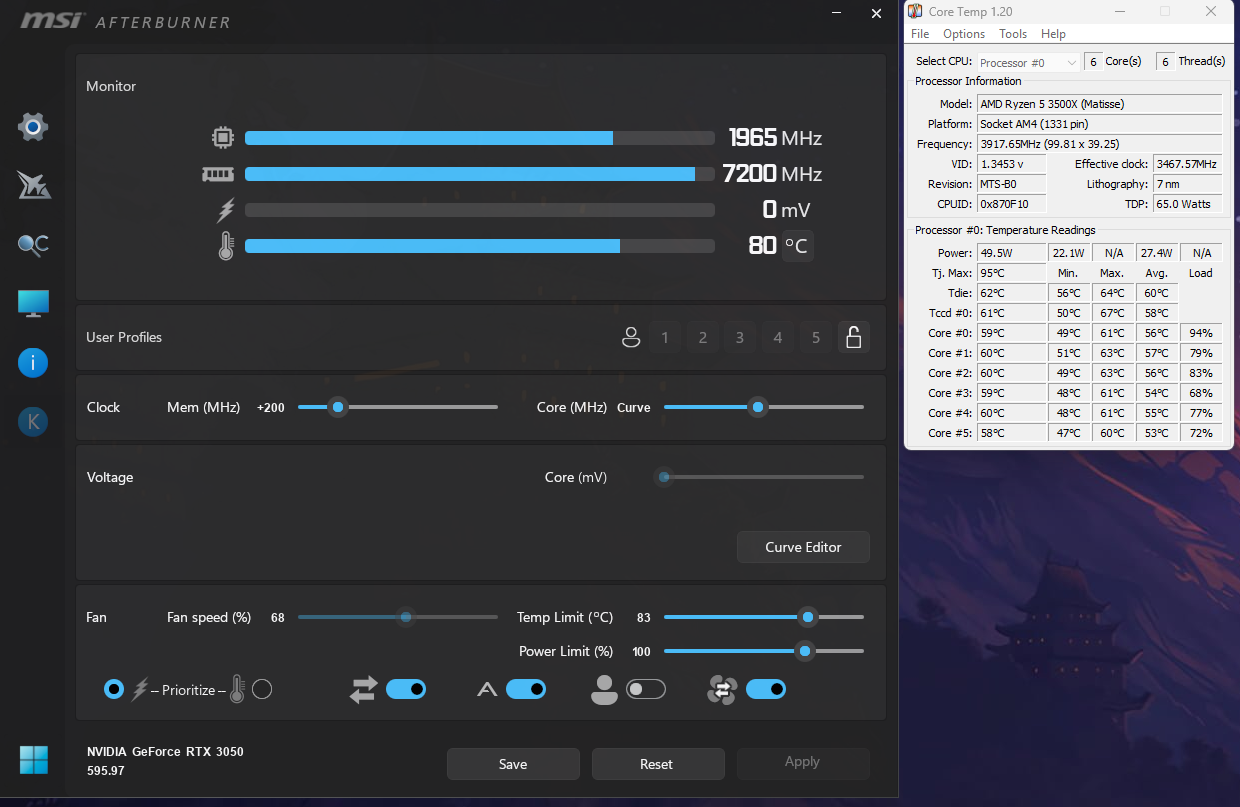Click the blue information icon
Screen dimensions: 1240x807
pyautogui.click(x=33, y=362)
